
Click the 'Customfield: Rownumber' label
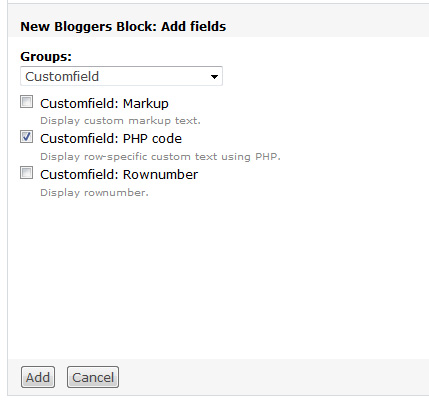[119, 175]
